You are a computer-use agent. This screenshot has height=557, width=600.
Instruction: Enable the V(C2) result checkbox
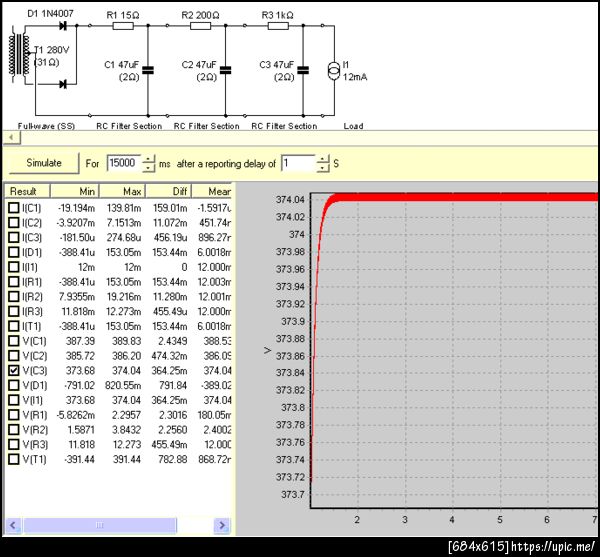pos(14,356)
